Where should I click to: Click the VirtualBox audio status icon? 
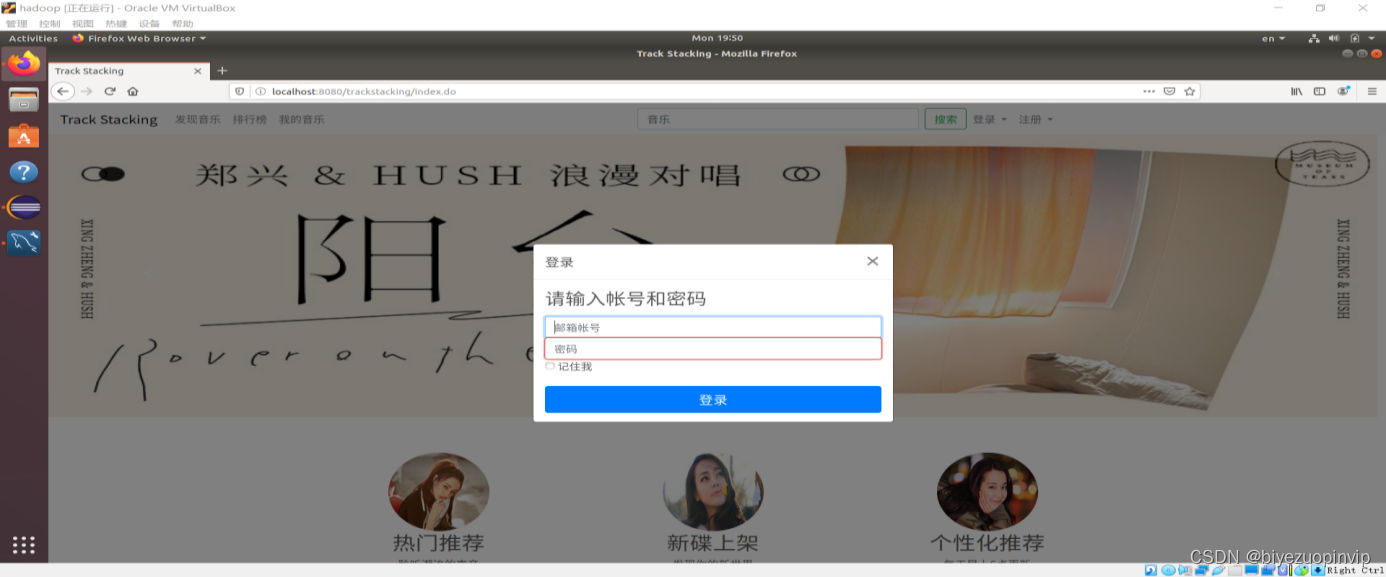pyautogui.click(x=1185, y=570)
